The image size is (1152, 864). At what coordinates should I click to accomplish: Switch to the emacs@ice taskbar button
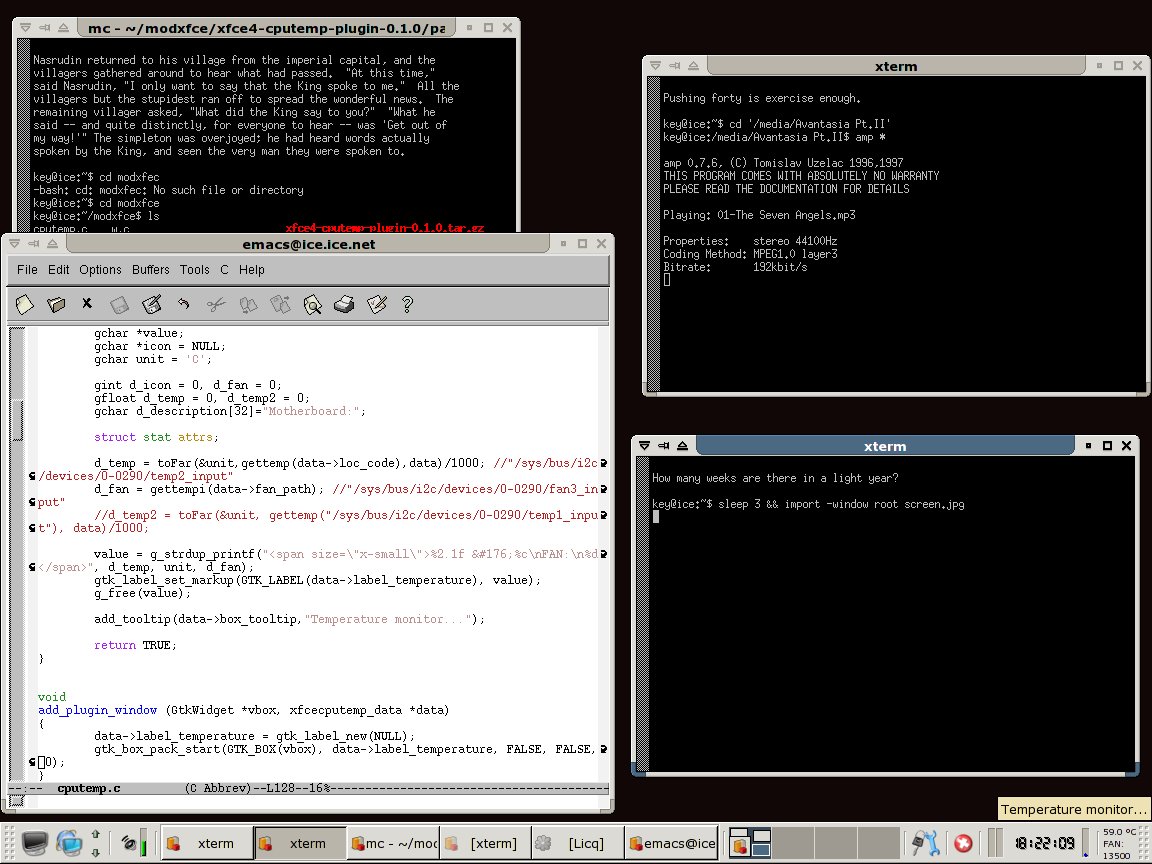tap(671, 843)
